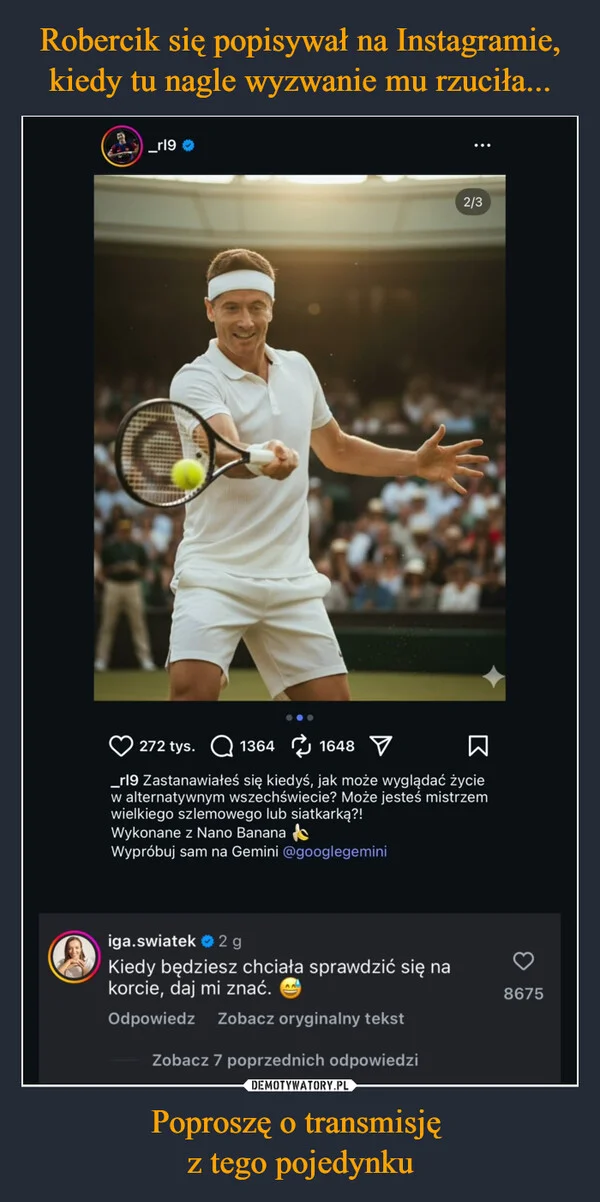This screenshot has width=600, height=1202.
Task: Click Zobacz oryginalny tekst
Action: [311, 1018]
